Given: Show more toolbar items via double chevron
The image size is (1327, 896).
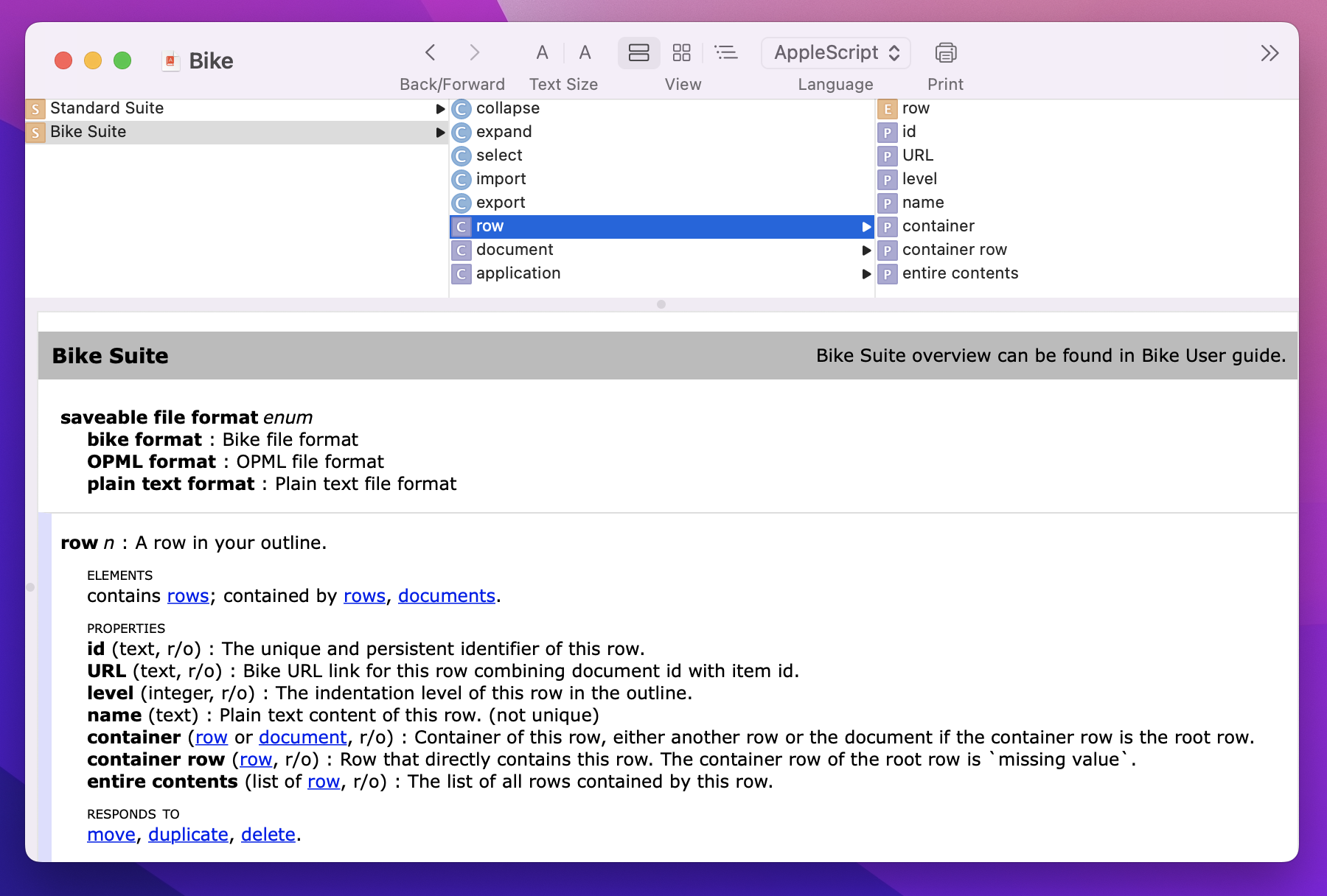Looking at the screenshot, I should 1269,53.
